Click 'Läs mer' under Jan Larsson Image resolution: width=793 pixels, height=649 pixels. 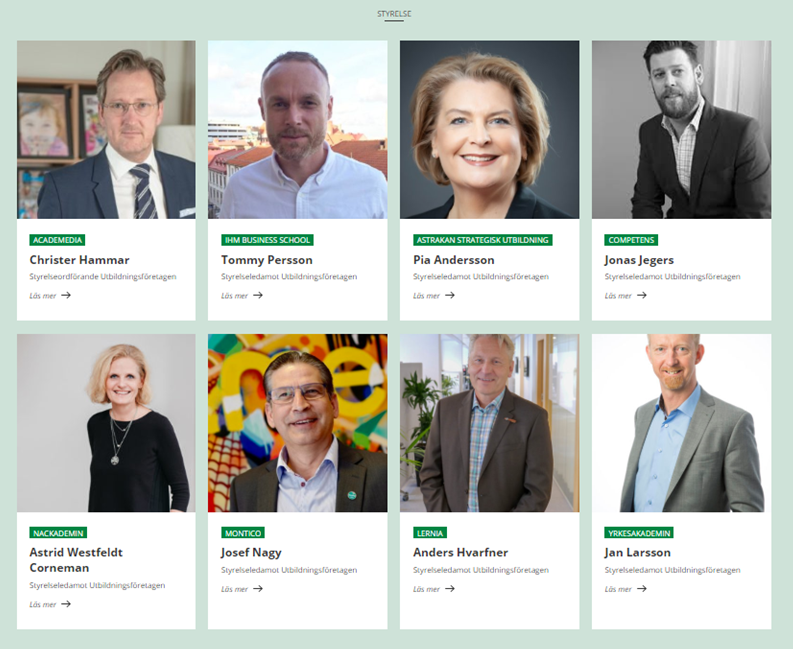pos(618,589)
